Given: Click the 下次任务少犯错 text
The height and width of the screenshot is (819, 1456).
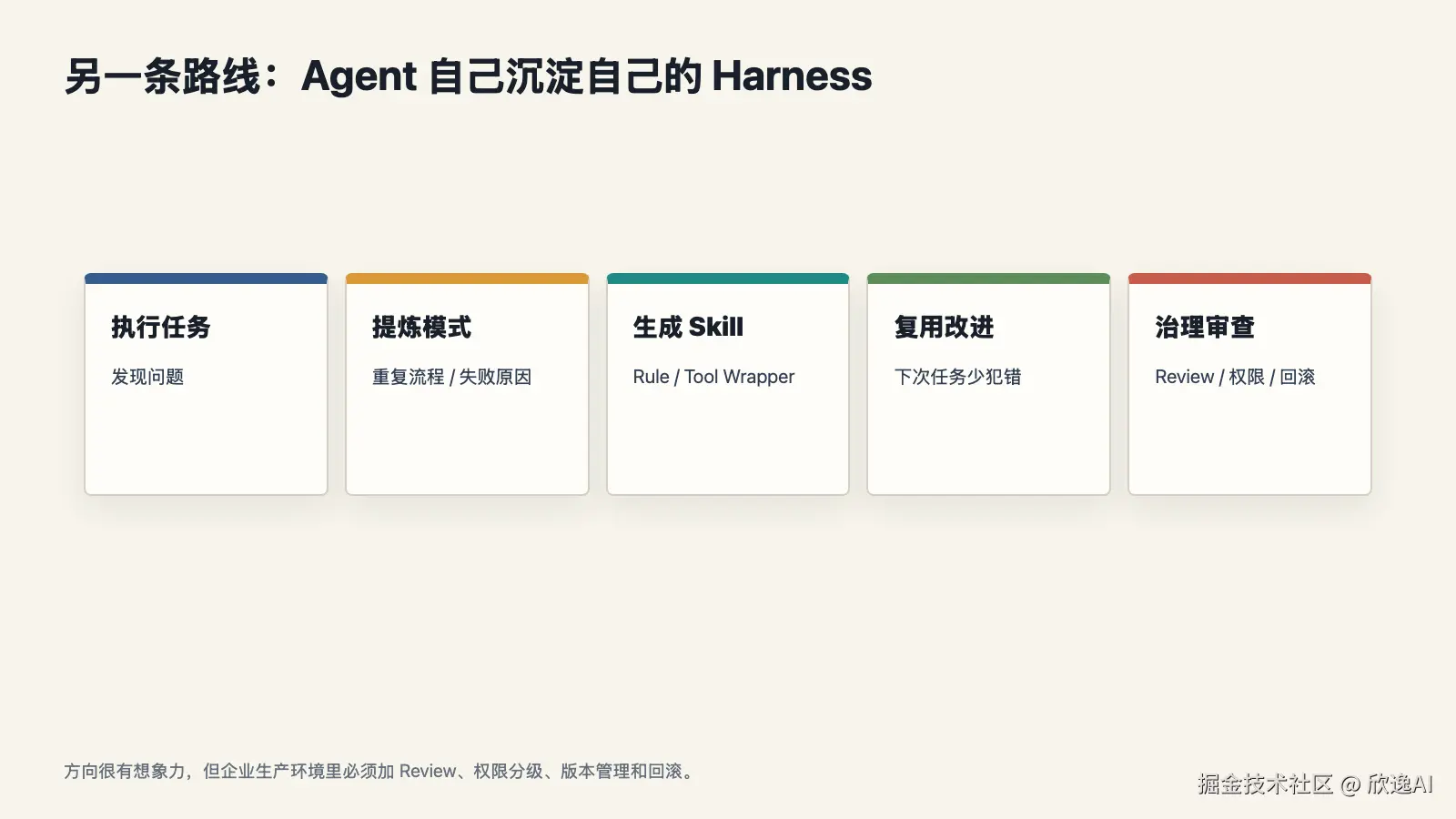Looking at the screenshot, I should tap(957, 377).
